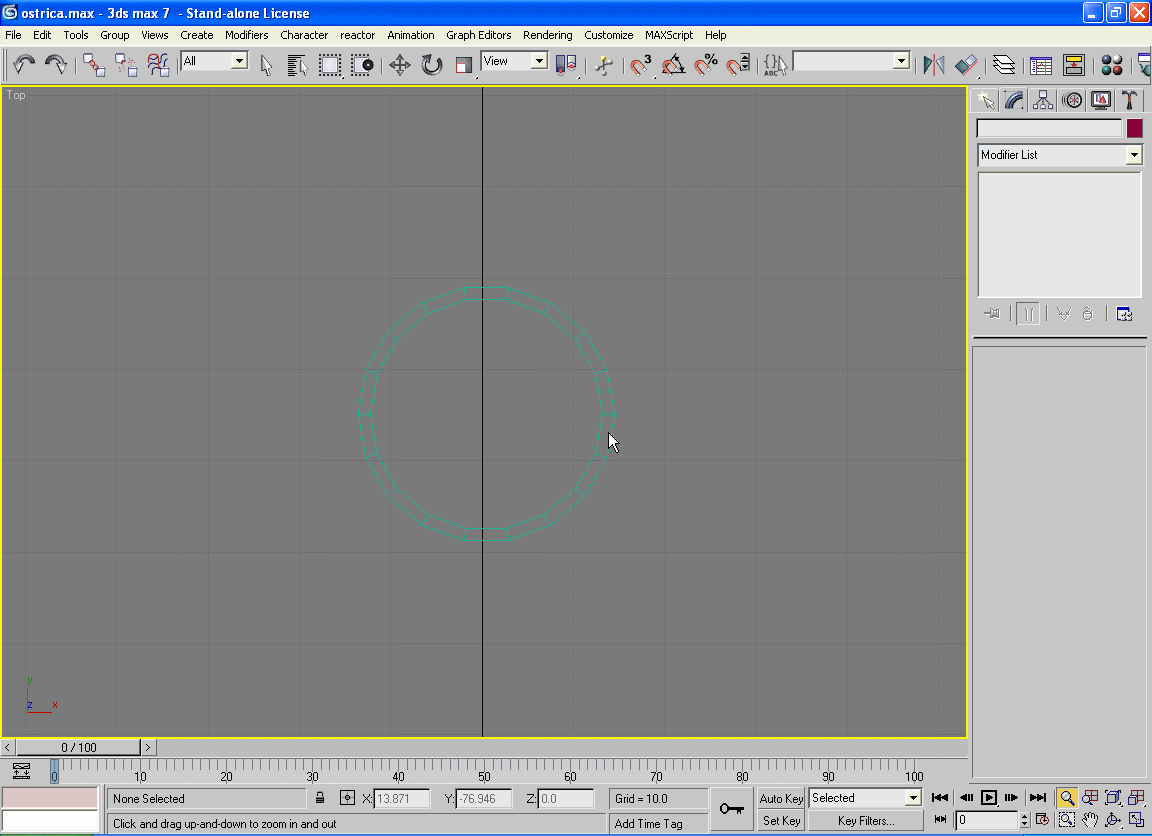Open the View reference coordinate dropdown

click(x=539, y=61)
